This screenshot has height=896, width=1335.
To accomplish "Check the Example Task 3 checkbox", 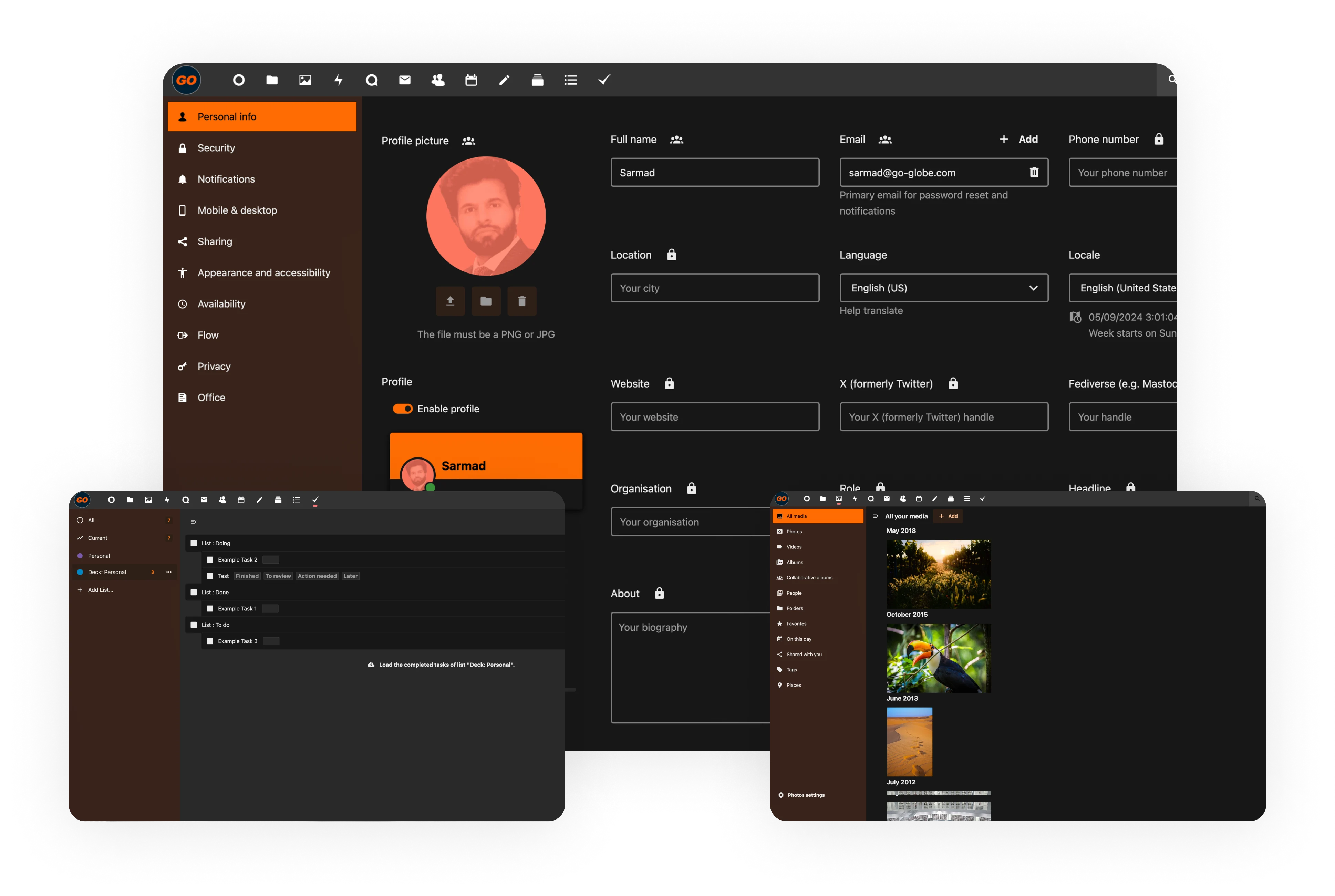I will [210, 641].
